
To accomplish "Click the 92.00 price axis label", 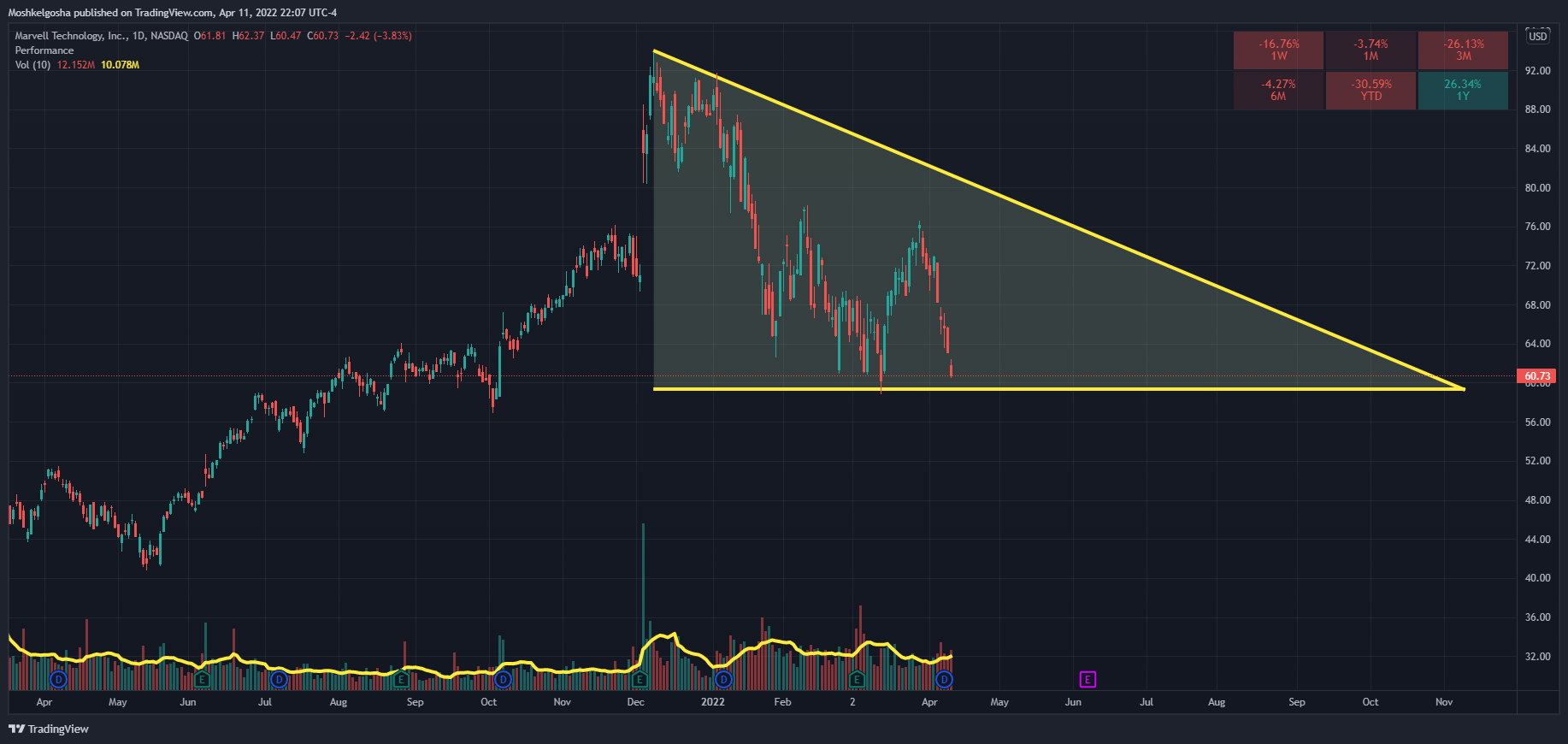I will point(1537,71).
